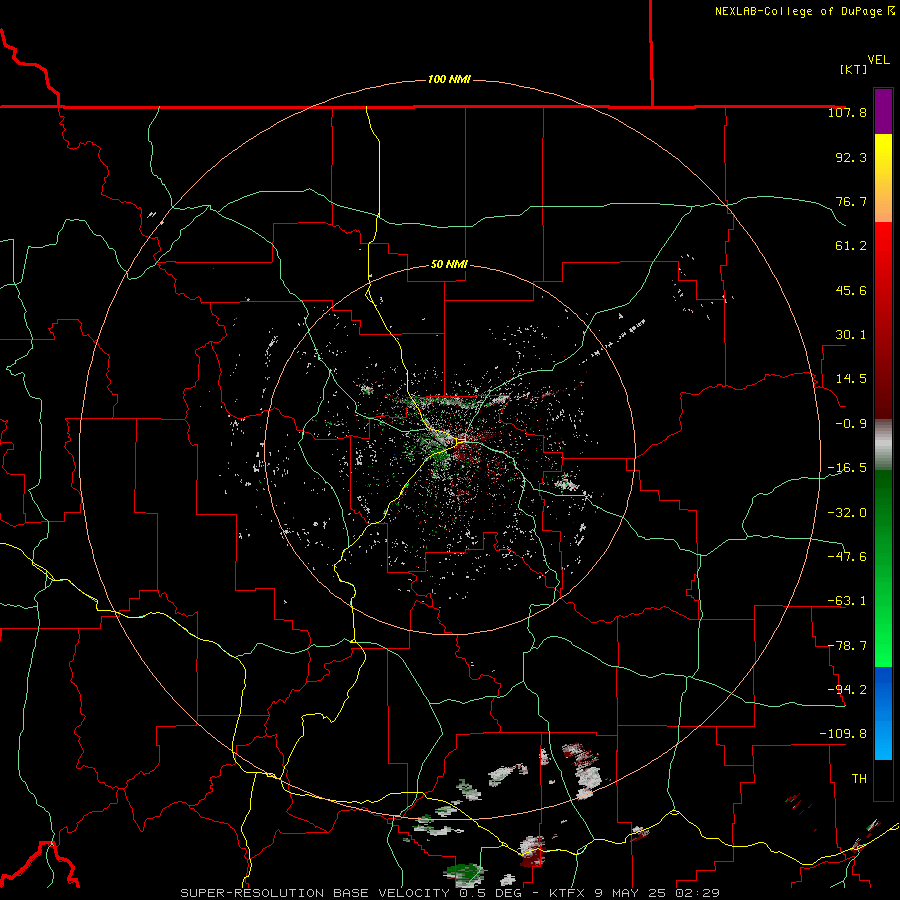The image size is (900, 900).
Task: Click the TH legend label
Action: [859, 778]
